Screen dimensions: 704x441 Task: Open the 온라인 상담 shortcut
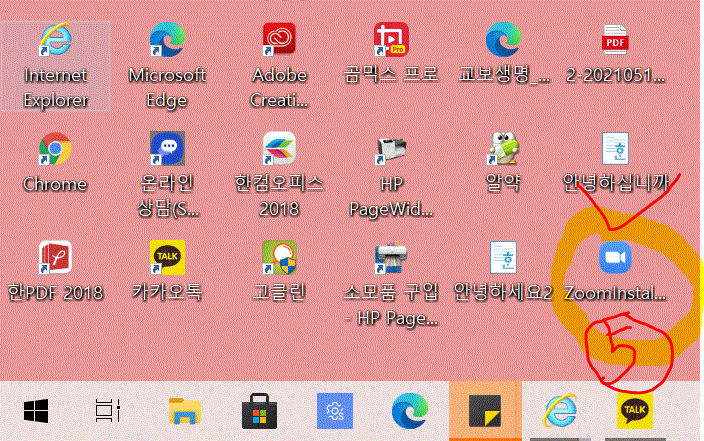pyautogui.click(x=167, y=175)
